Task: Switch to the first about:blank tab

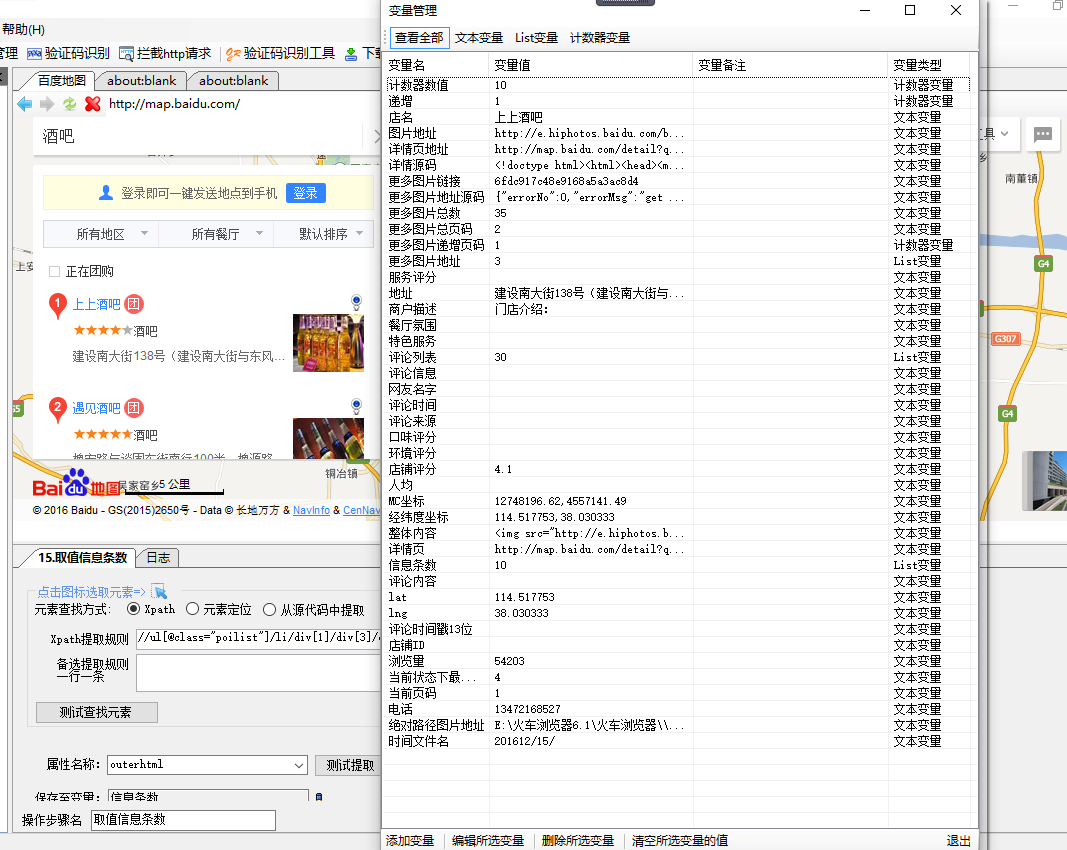Action: pyautogui.click(x=142, y=80)
